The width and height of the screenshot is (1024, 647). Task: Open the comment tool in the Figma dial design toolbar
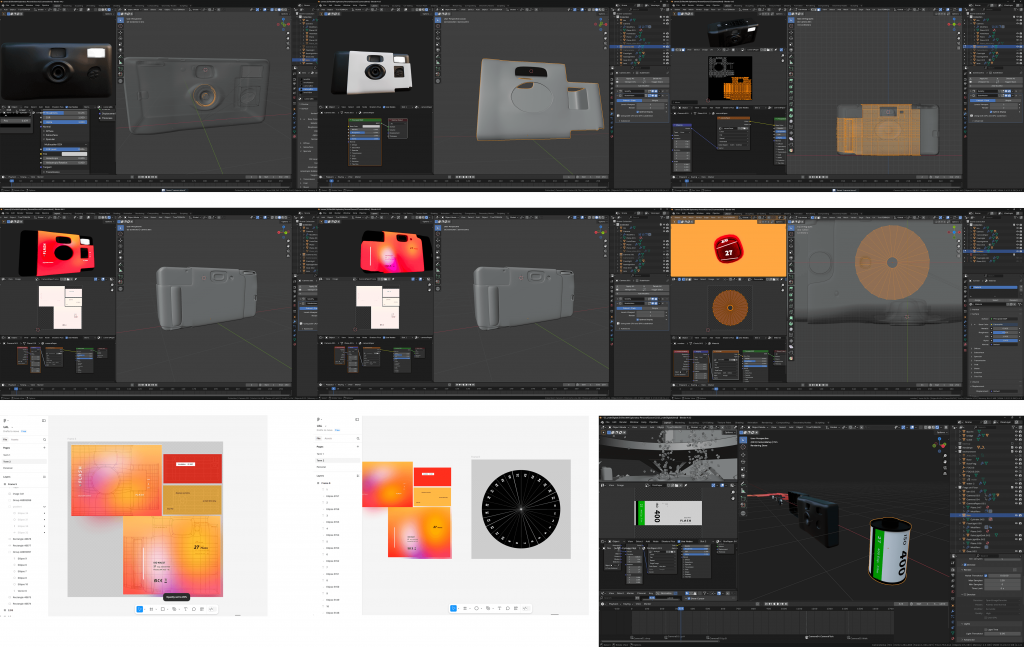click(x=509, y=608)
